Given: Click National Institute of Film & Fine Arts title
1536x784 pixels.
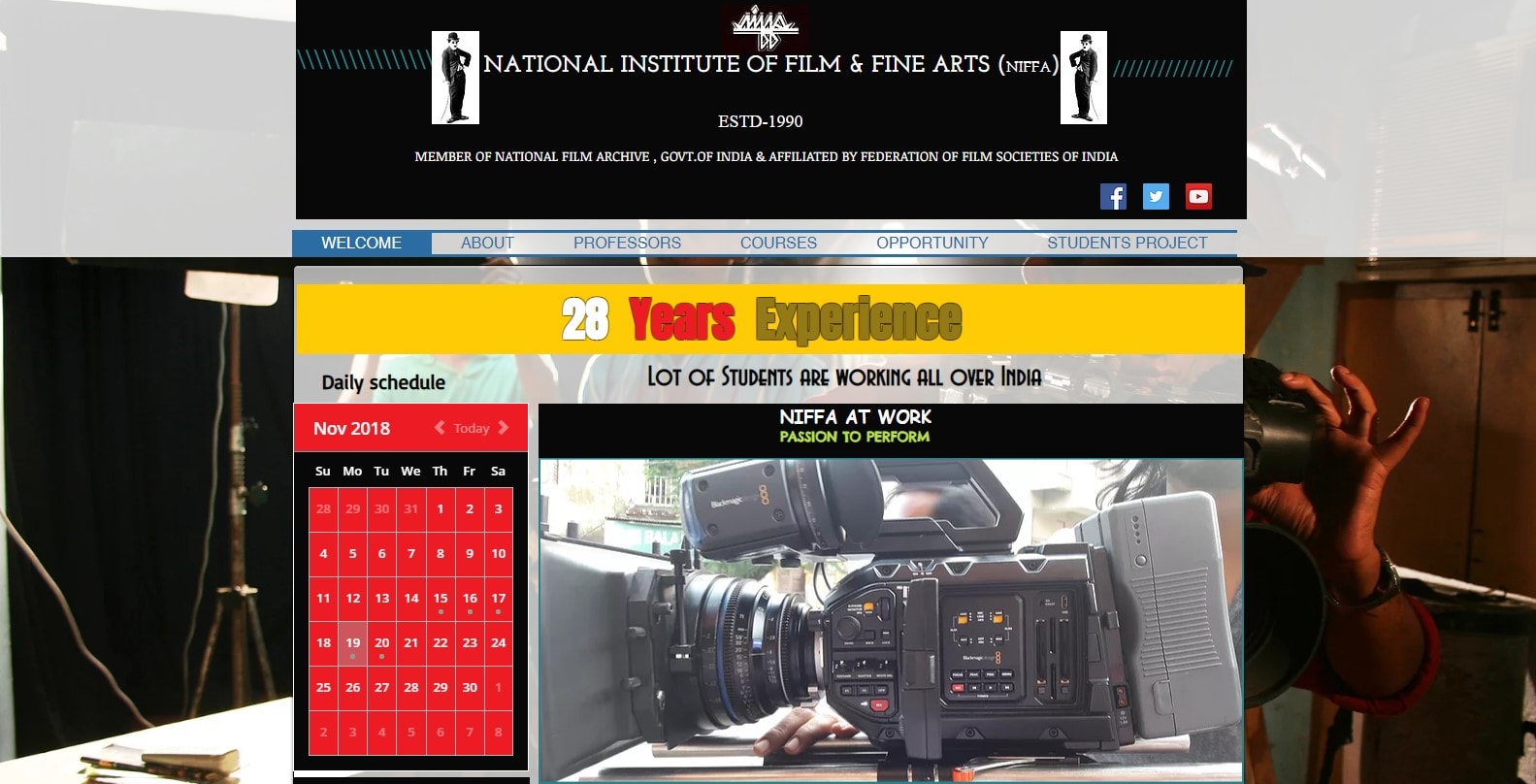Looking at the screenshot, I should pos(771,64).
